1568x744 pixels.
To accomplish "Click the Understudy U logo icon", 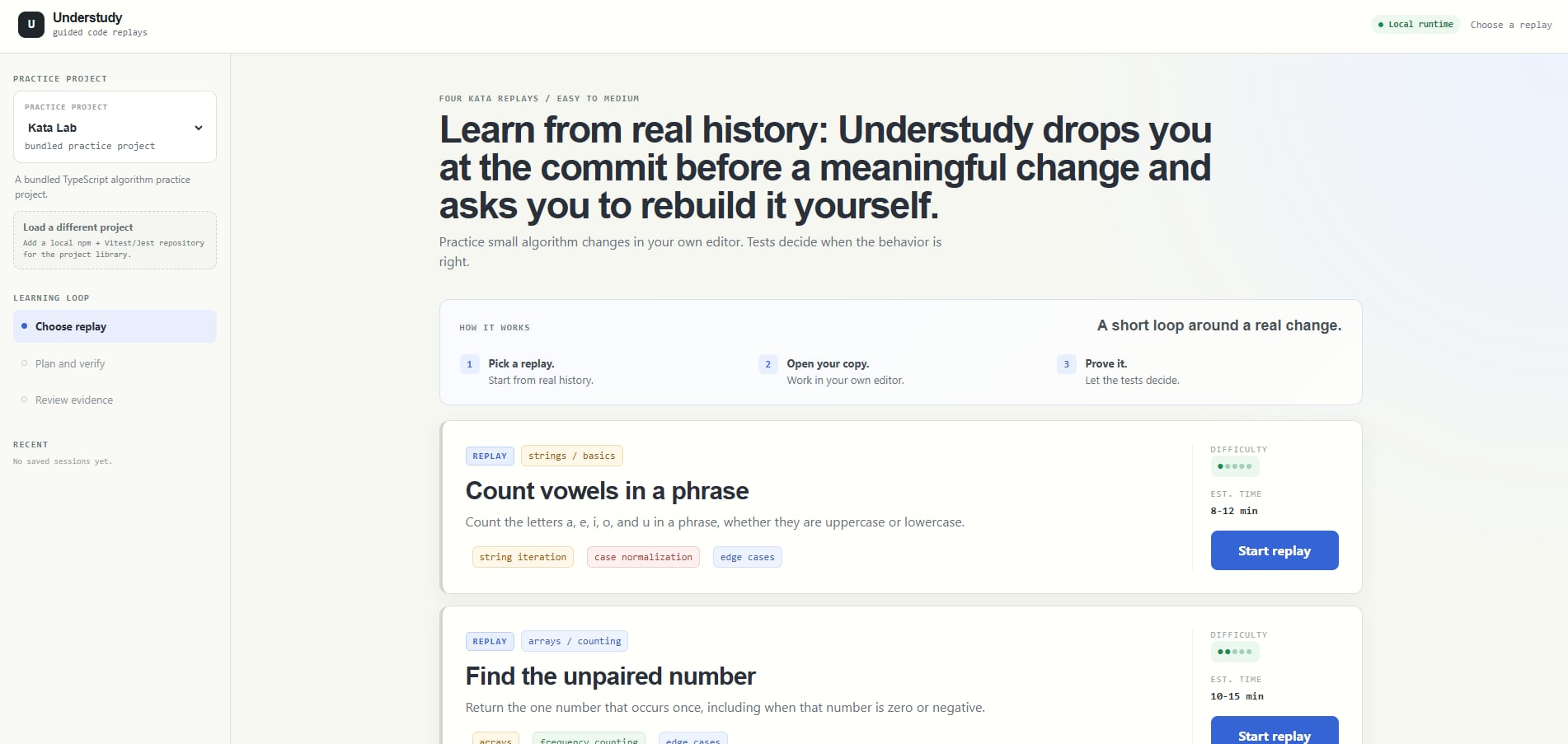I will (x=31, y=25).
